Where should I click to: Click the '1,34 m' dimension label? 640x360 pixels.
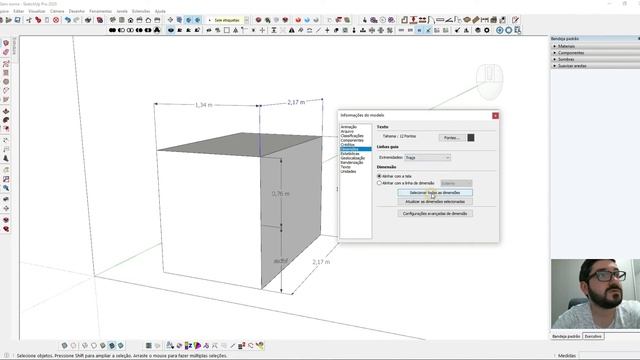coord(204,105)
